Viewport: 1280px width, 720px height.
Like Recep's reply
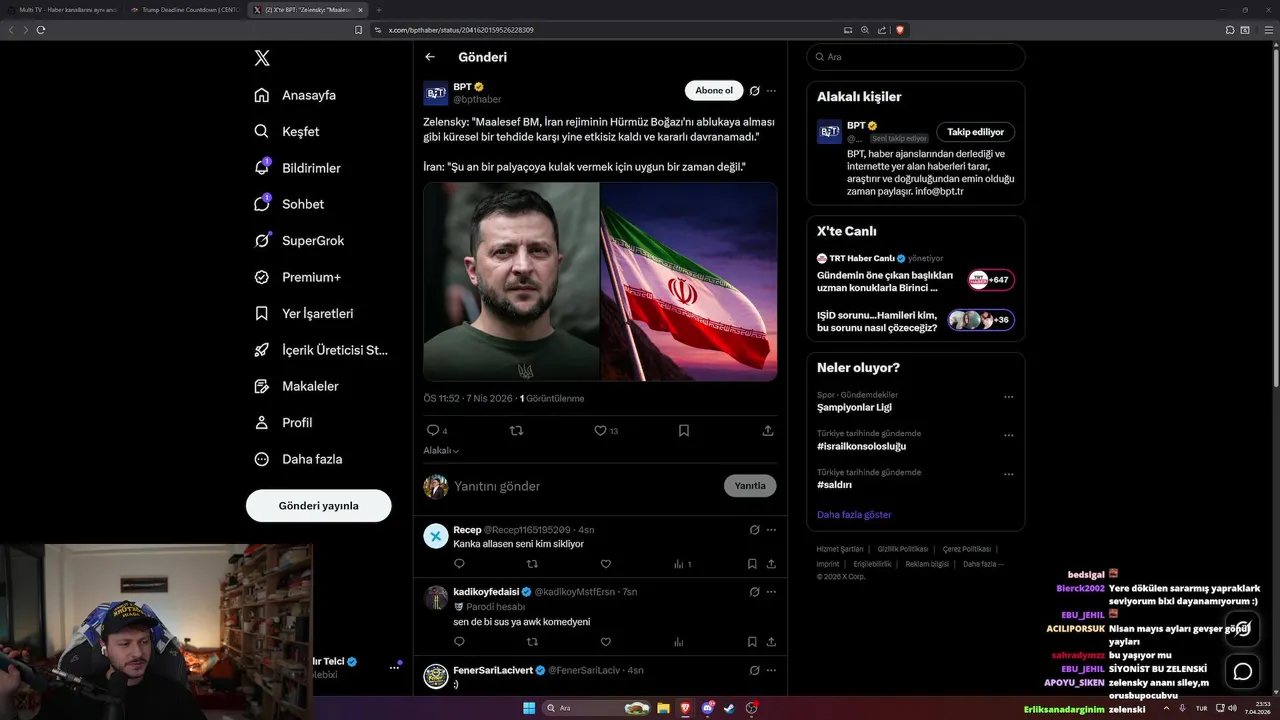tap(605, 564)
